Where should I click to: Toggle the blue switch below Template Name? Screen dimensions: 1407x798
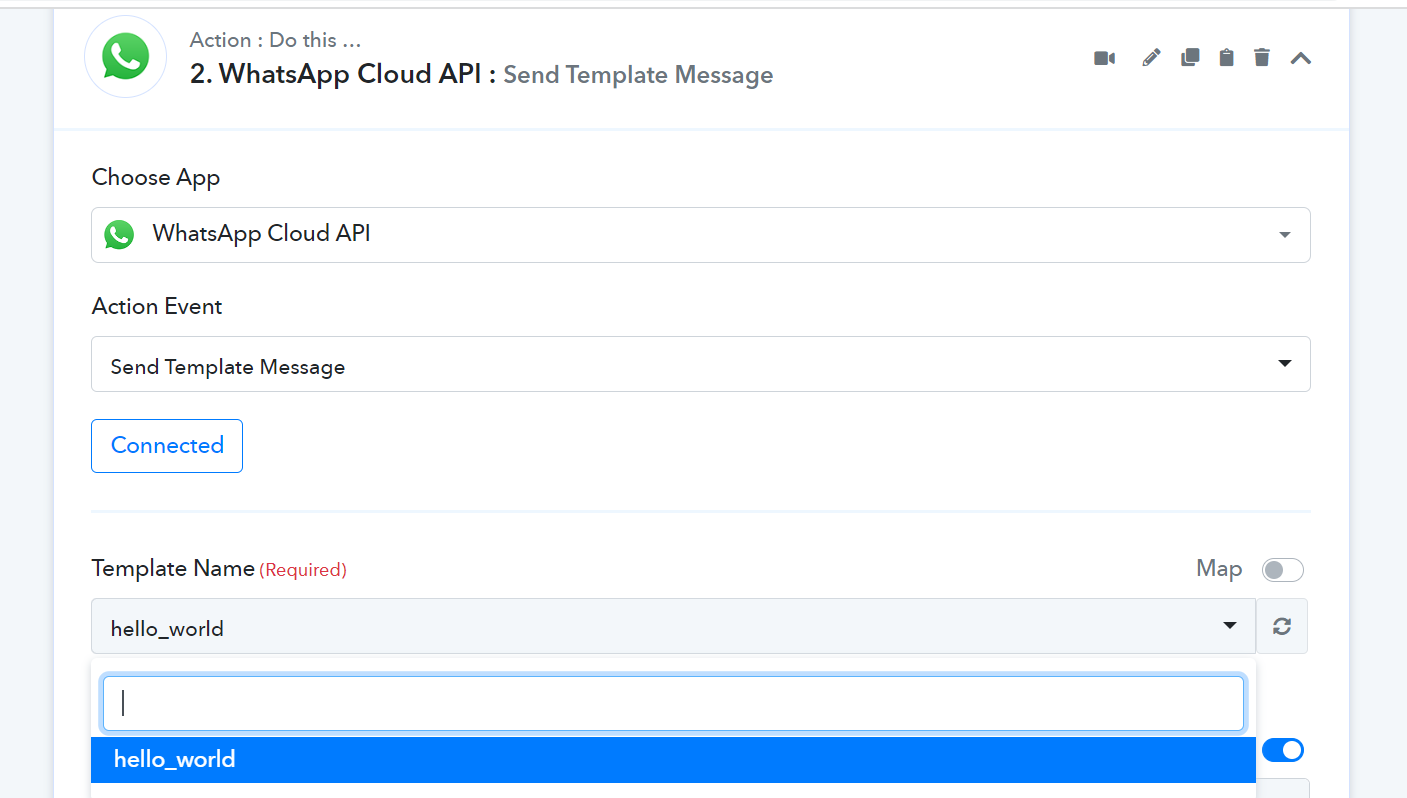1282,750
